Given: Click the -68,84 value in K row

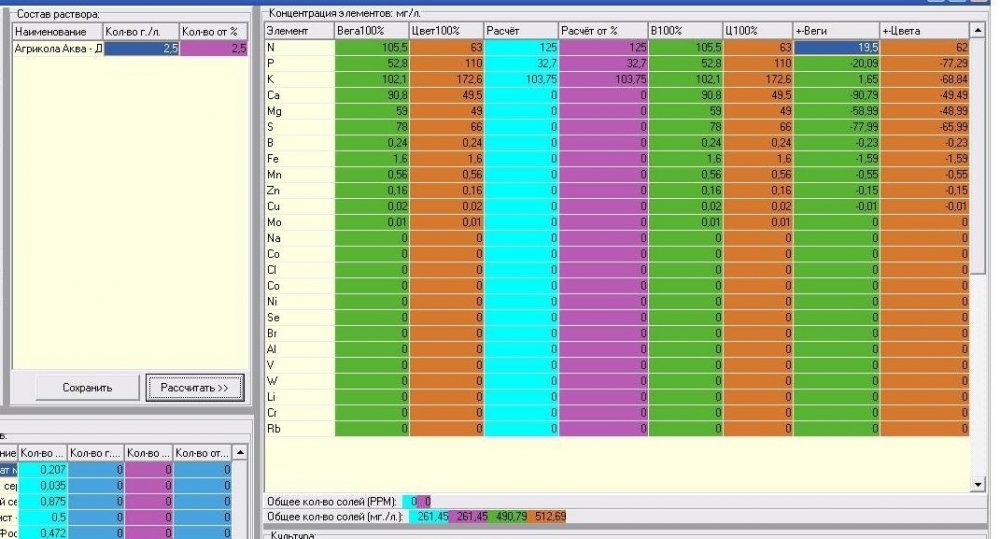Looking at the screenshot, I should pyautogui.click(x=925, y=79).
